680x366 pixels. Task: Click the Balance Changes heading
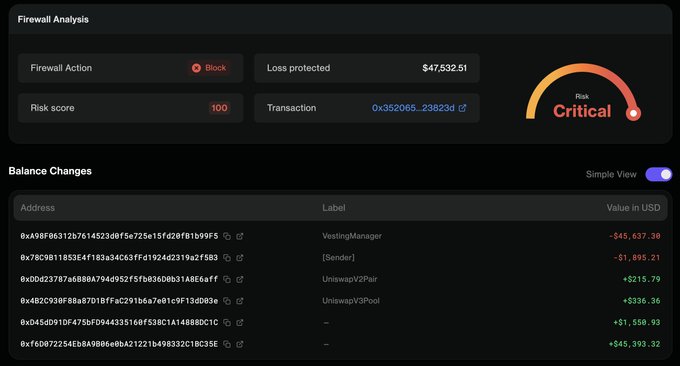50,171
